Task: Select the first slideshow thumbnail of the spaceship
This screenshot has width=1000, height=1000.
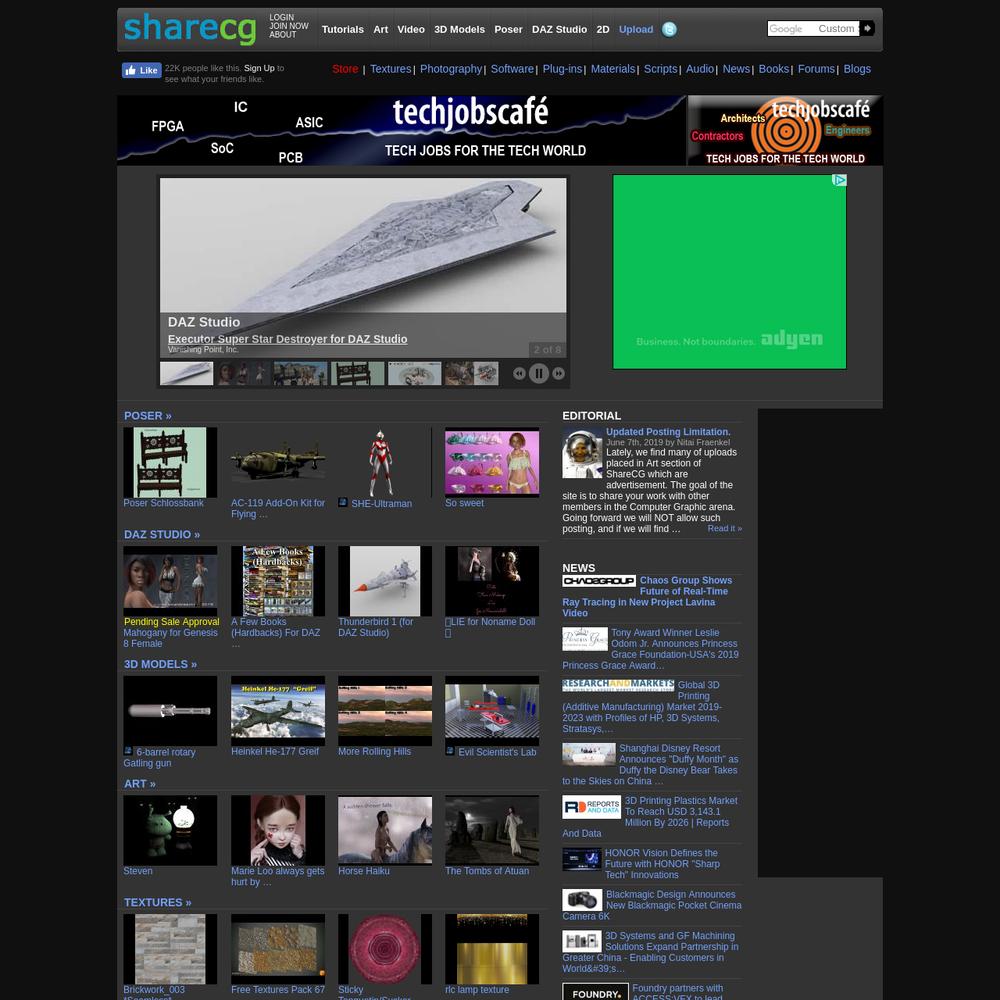Action: tap(186, 374)
